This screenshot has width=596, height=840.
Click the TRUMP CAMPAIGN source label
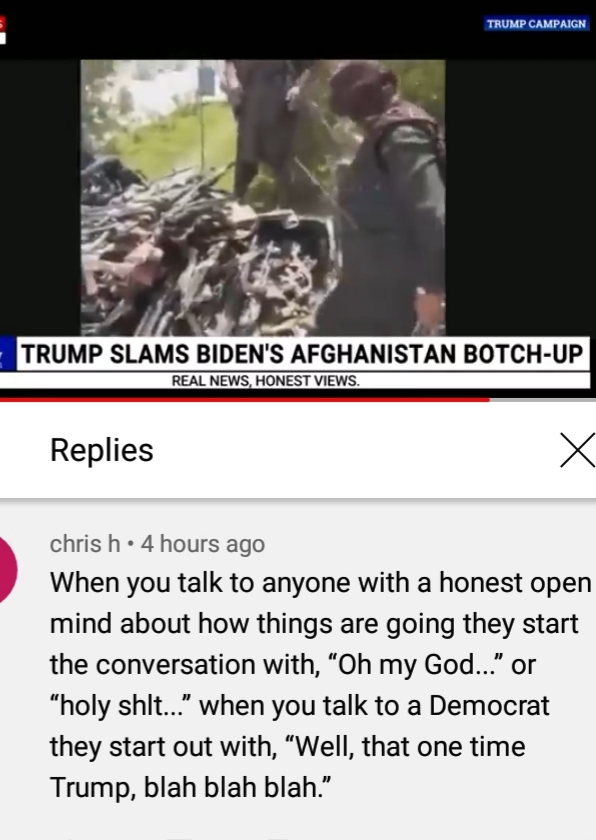(537, 24)
